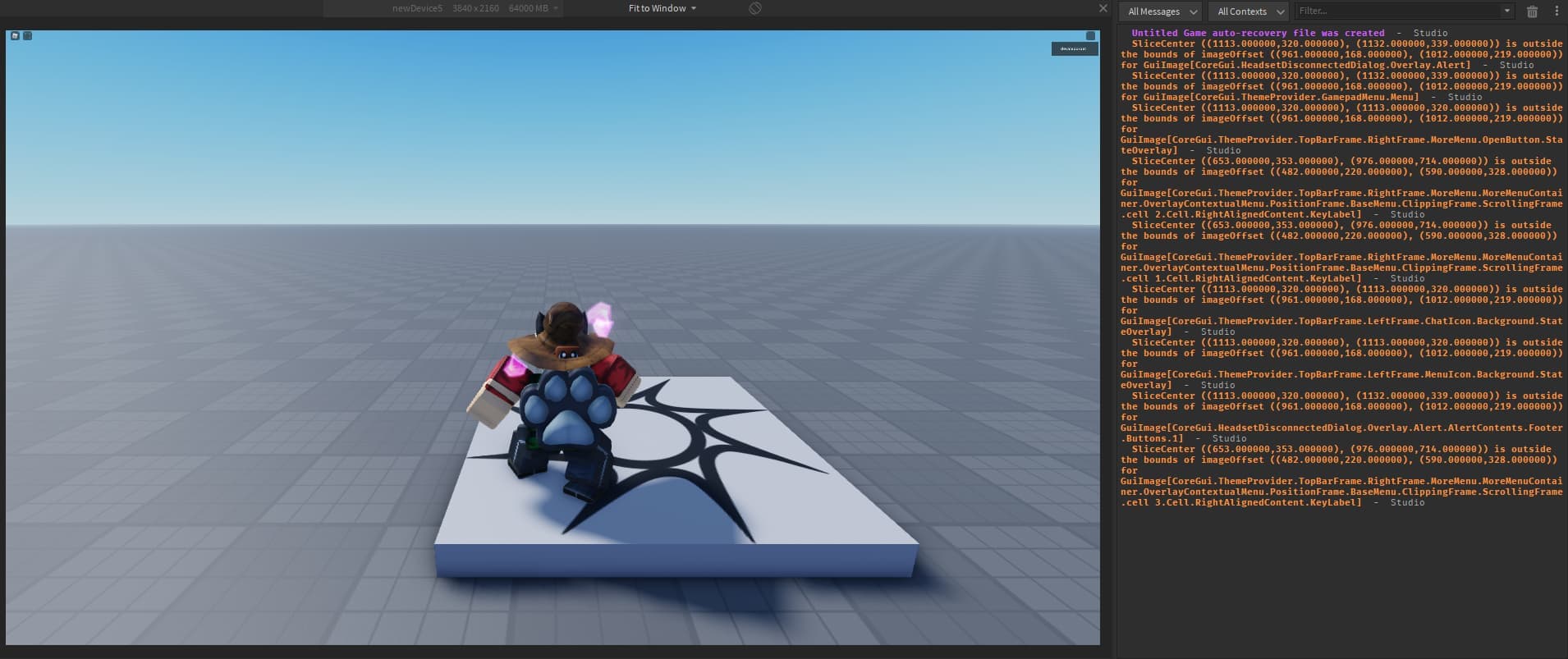This screenshot has width=1568, height=659.
Task: Select the log line ending with cell 3.Cell.RightAlignedContent.KeyLabel]
Action: pyautogui.click(x=1341, y=475)
